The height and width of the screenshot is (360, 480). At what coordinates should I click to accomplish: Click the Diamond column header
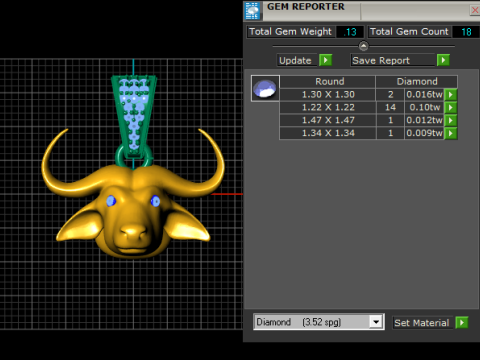click(x=417, y=82)
